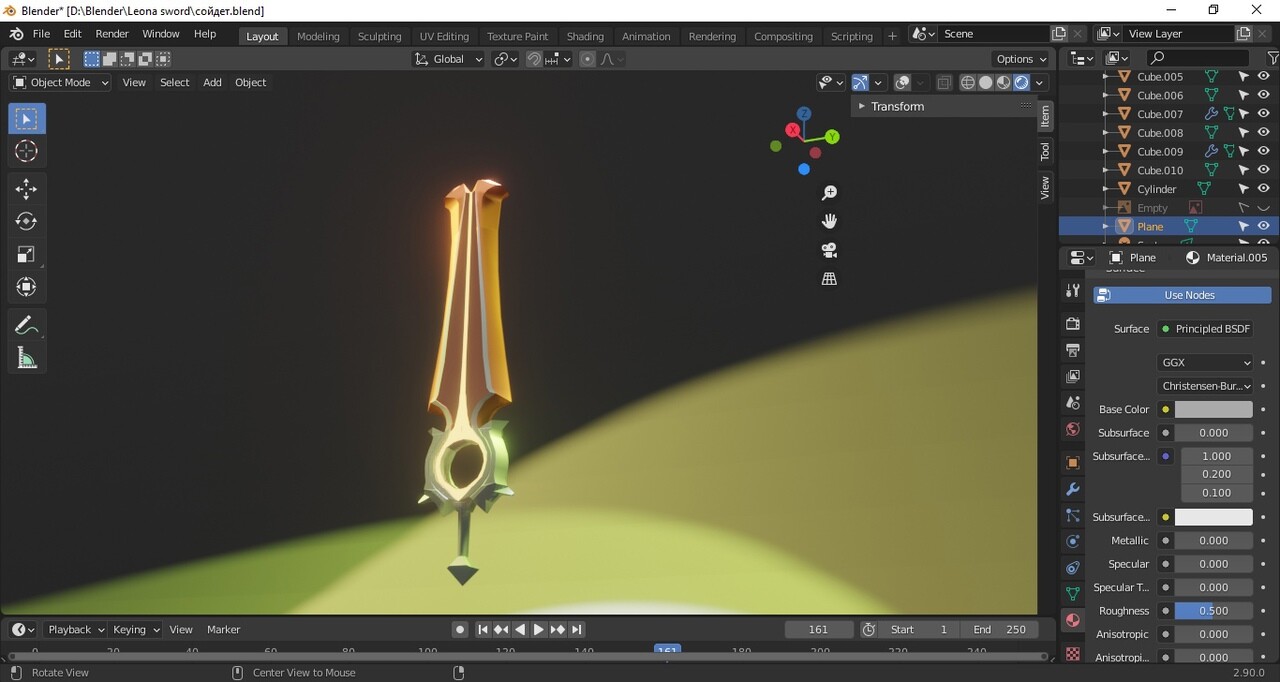Switch to orthographic/perspective grid icon
Viewport: 1280px width, 682px height.
point(829,279)
